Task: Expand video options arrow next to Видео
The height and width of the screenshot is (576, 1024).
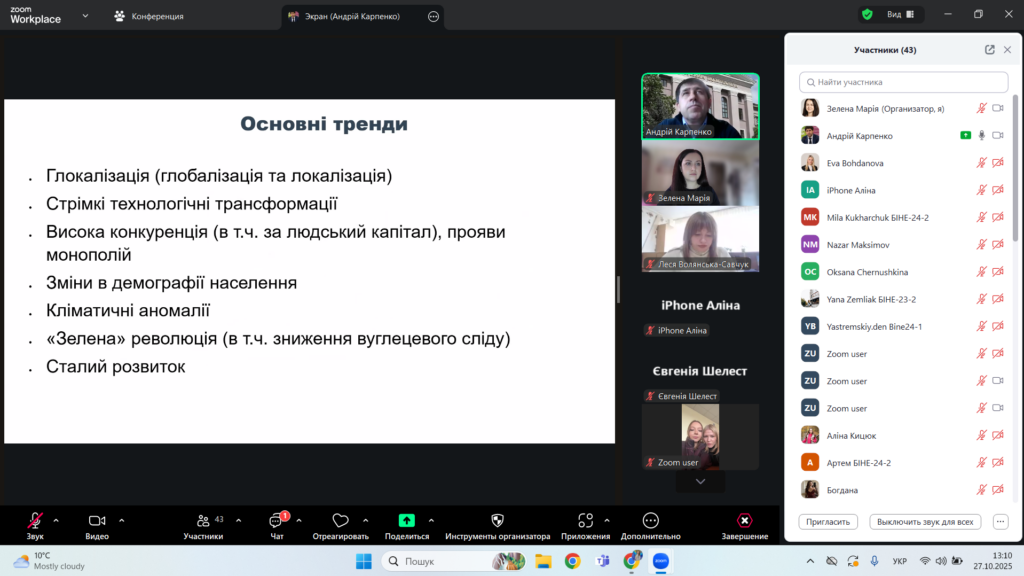Action: [122, 520]
